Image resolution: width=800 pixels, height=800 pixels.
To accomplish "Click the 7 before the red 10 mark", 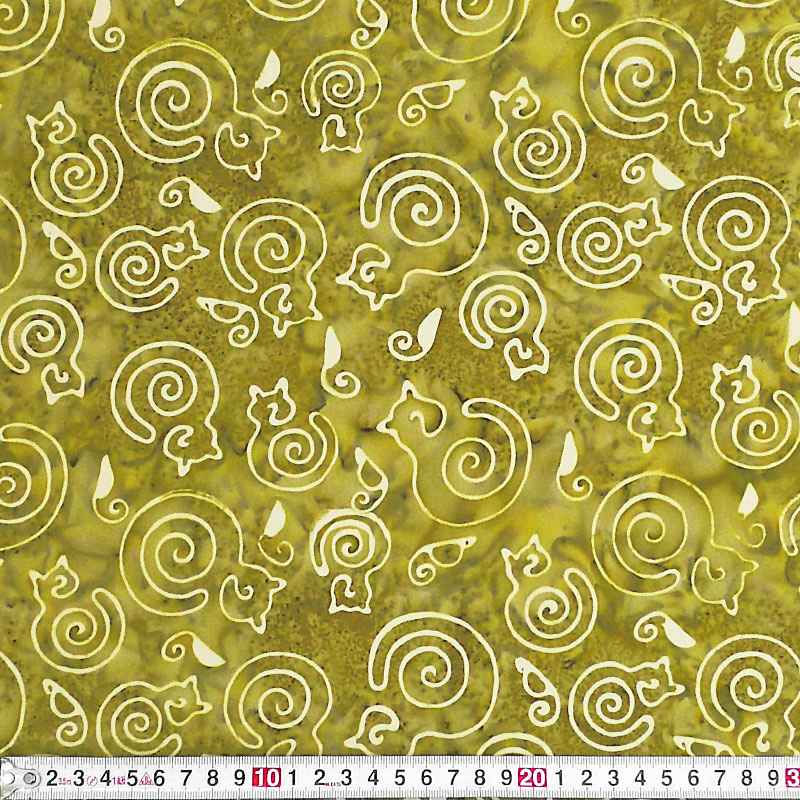I will tap(186, 778).
